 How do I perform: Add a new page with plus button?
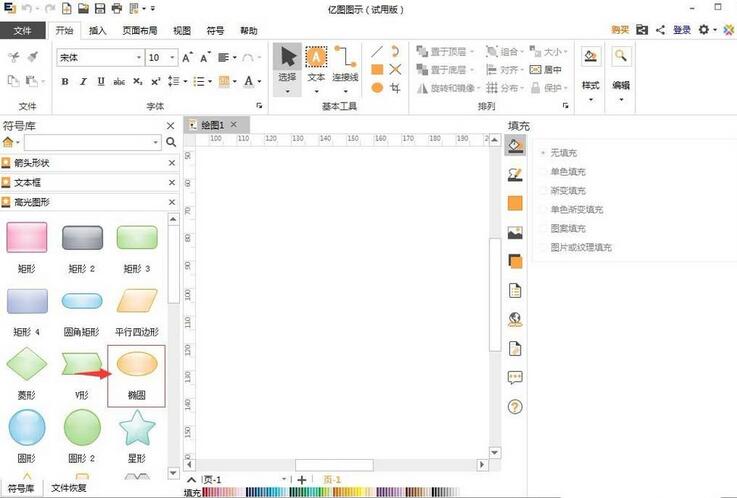click(302, 480)
